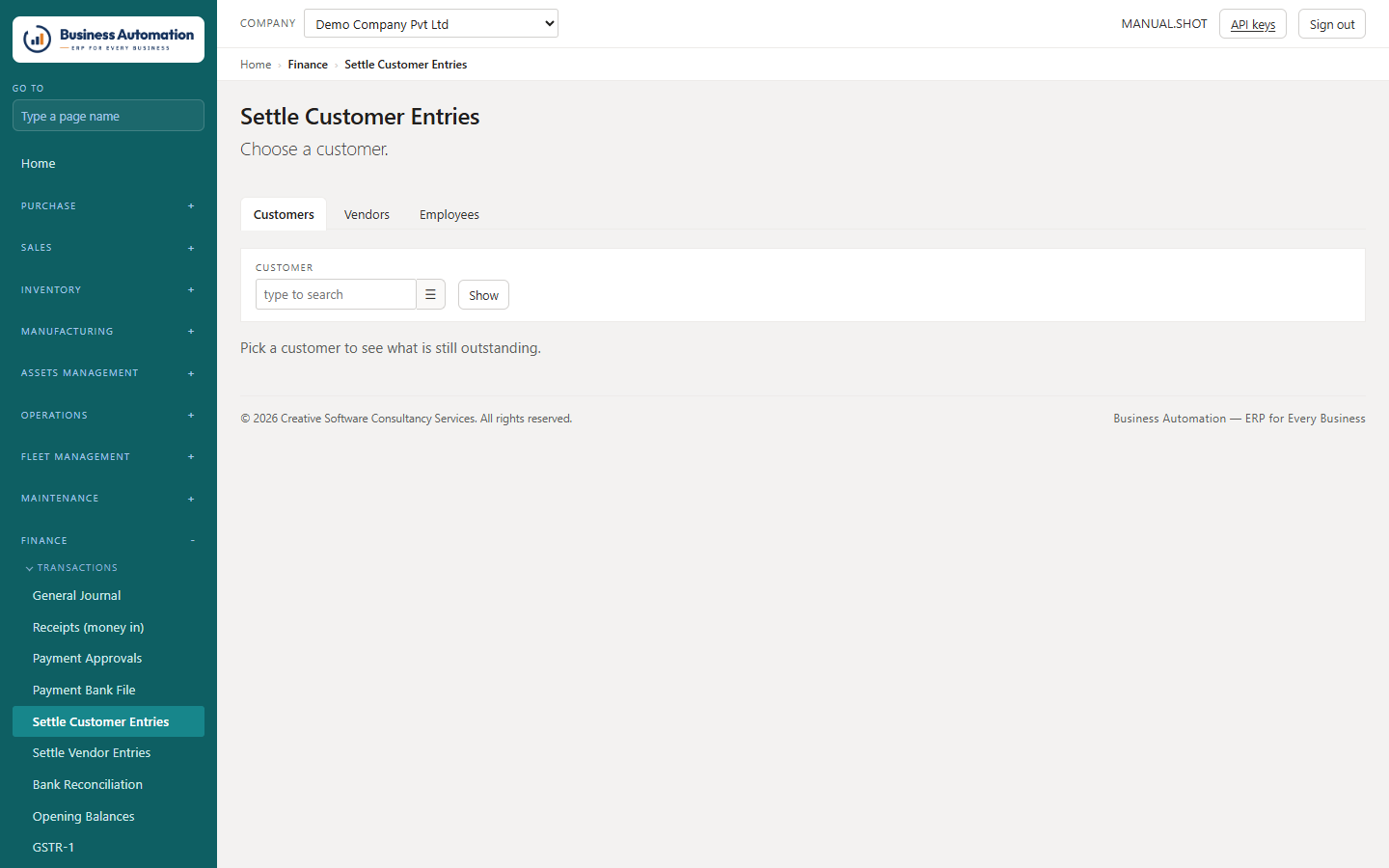Image resolution: width=1389 pixels, height=868 pixels.
Task: Open General Journal page
Action: point(108,596)
